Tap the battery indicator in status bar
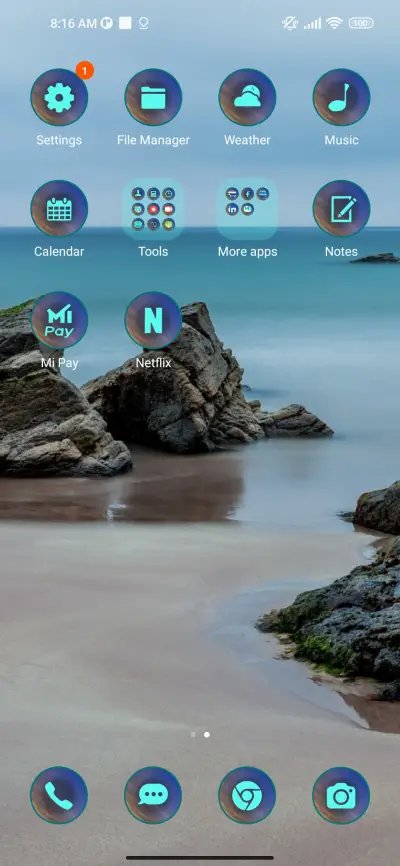 click(361, 23)
